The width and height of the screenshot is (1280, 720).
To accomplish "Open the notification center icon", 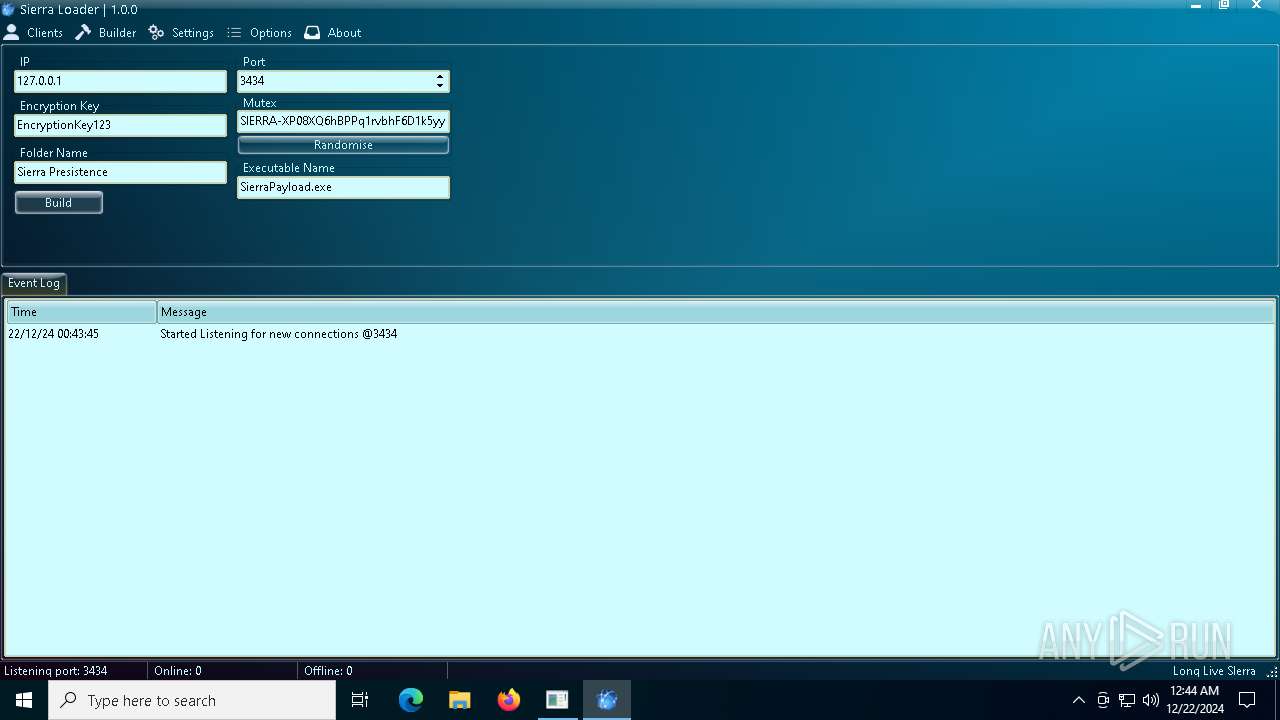I will coord(1247,700).
